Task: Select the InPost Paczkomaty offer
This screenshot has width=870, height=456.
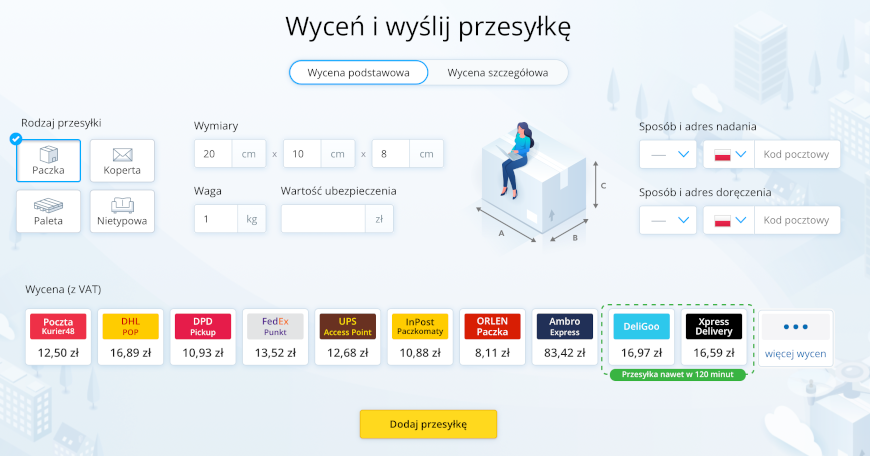Action: [420, 337]
